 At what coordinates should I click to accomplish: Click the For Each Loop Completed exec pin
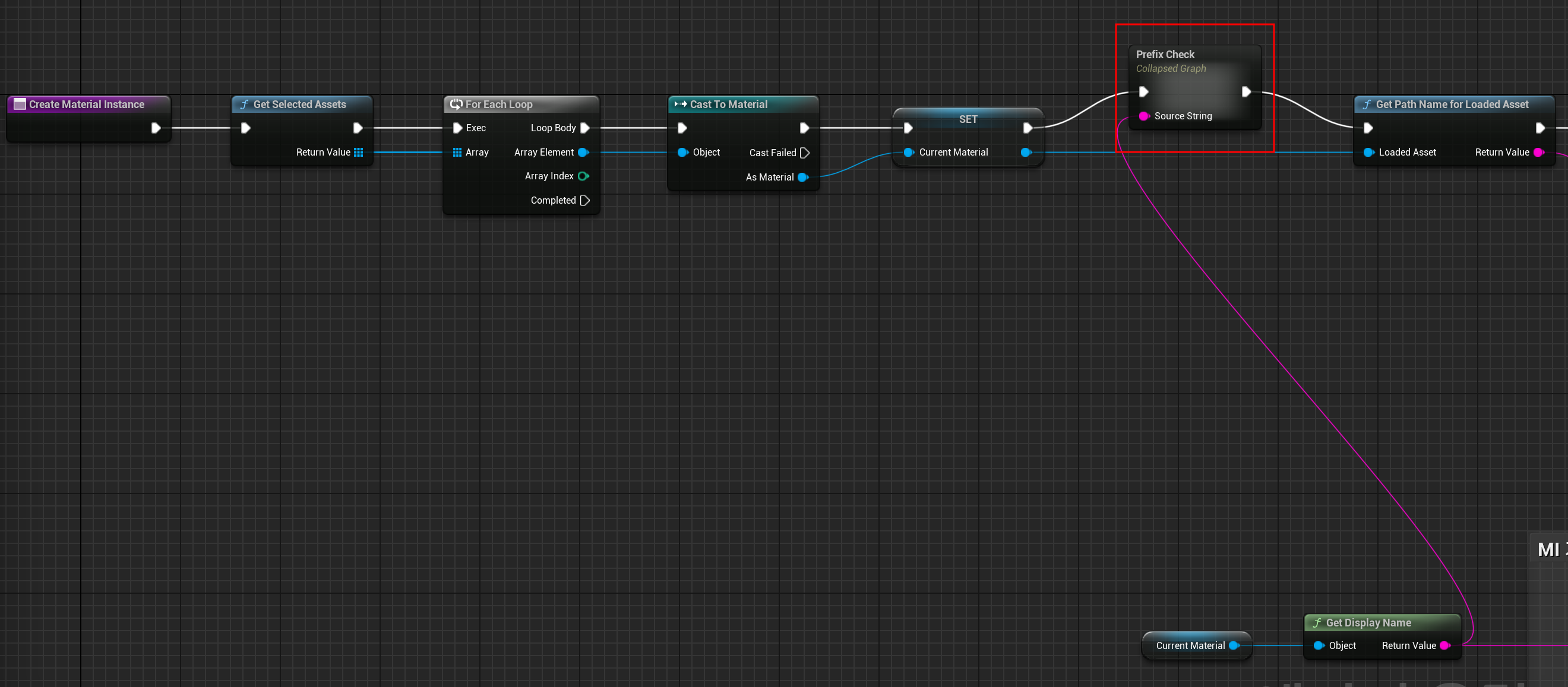pyautogui.click(x=585, y=200)
